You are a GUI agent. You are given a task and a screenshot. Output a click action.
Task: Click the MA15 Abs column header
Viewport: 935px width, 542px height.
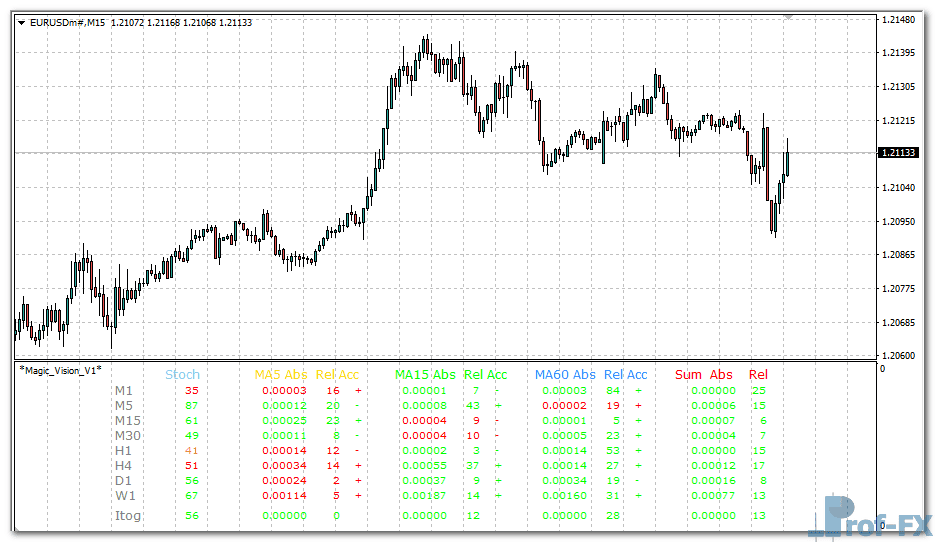(425, 375)
